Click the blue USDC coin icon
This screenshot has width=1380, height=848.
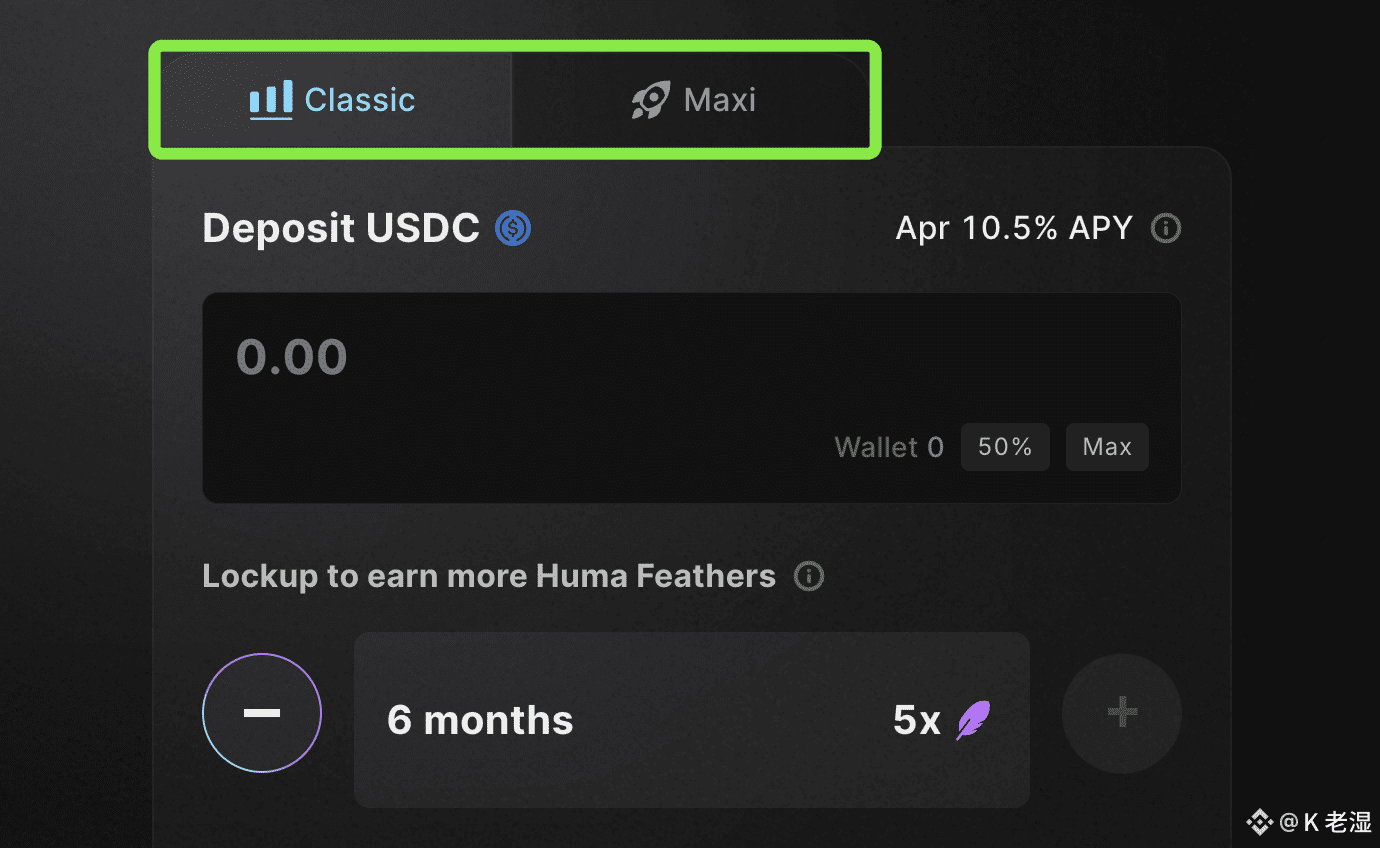tap(514, 229)
